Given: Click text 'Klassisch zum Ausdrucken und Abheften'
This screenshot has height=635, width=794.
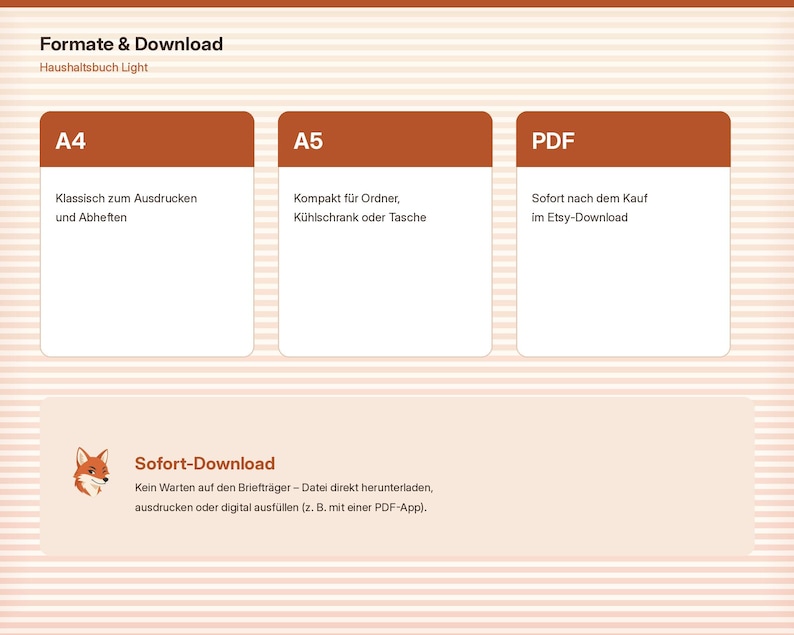Looking at the screenshot, I should [x=126, y=208].
